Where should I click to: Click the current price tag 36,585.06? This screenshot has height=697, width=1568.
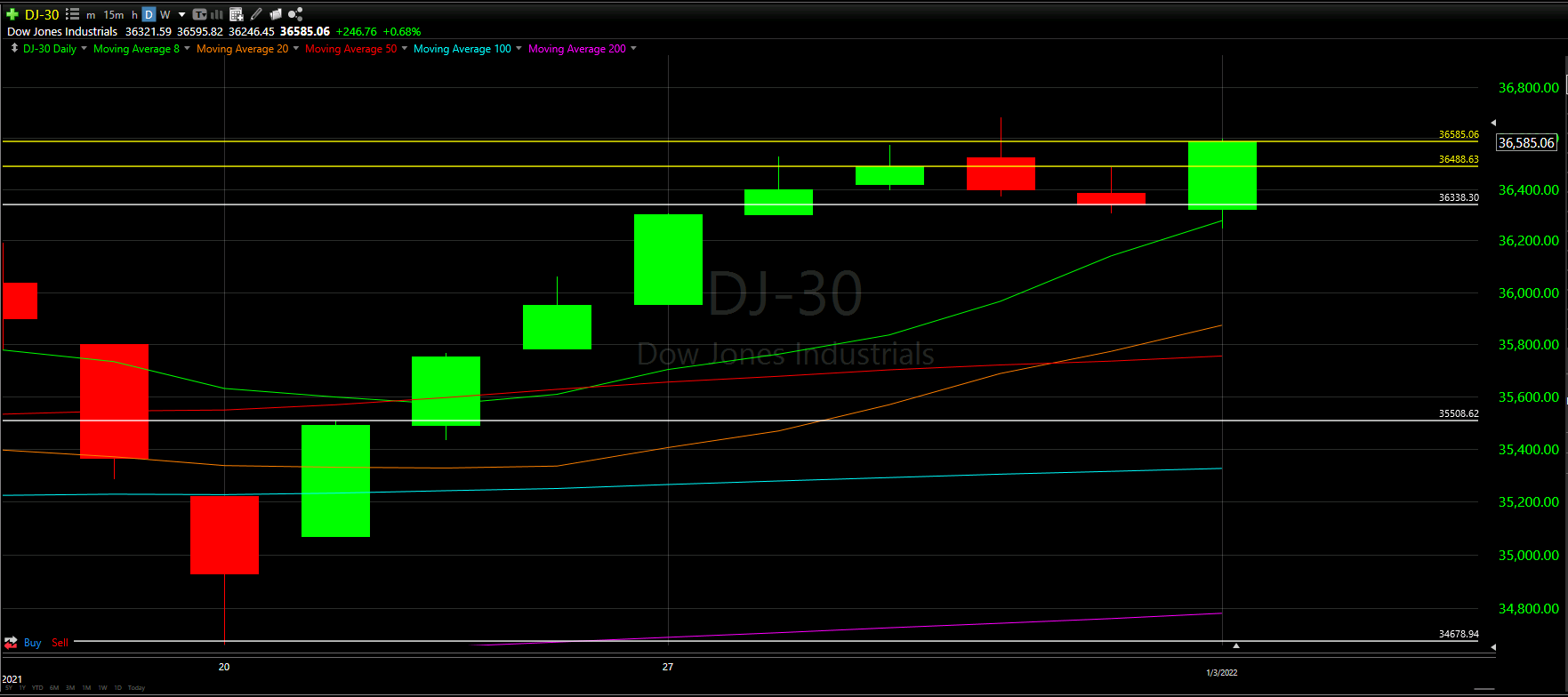coord(1526,142)
